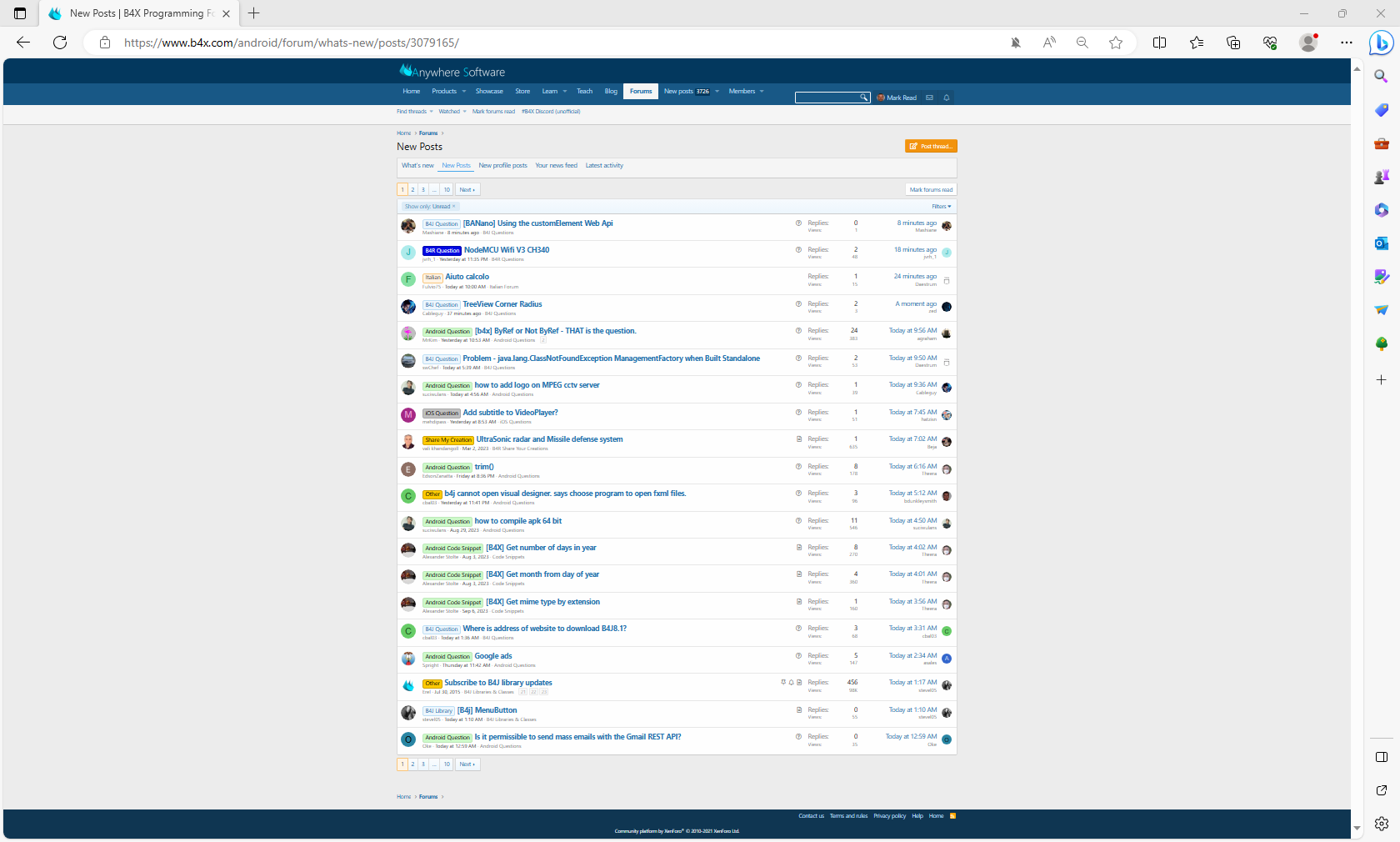Click author avatar of Add subtitle to VideoPlayer
1400x842 pixels.
[408, 415]
